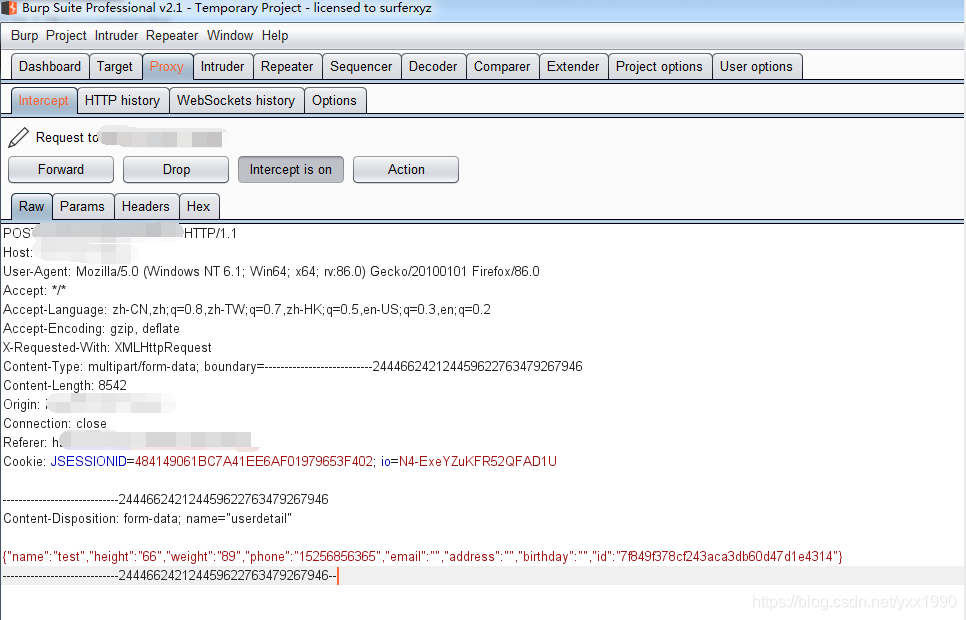Click the Burp Suite logo icon in title bar
Viewport: 966px width, 620px height.
click(9, 8)
